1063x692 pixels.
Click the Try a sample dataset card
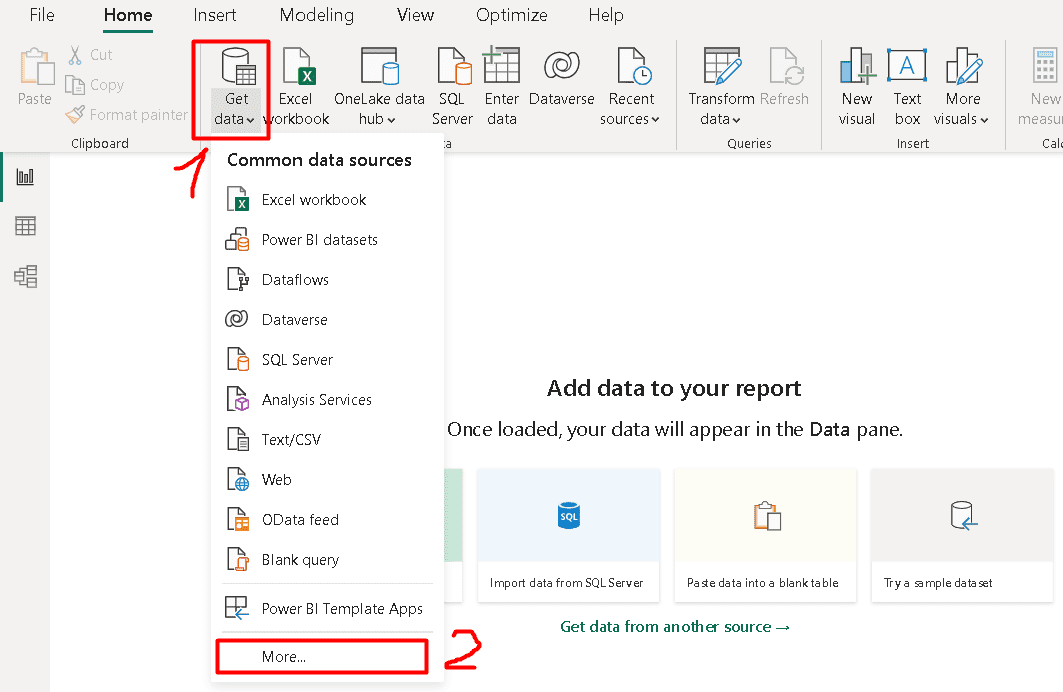pos(962,535)
